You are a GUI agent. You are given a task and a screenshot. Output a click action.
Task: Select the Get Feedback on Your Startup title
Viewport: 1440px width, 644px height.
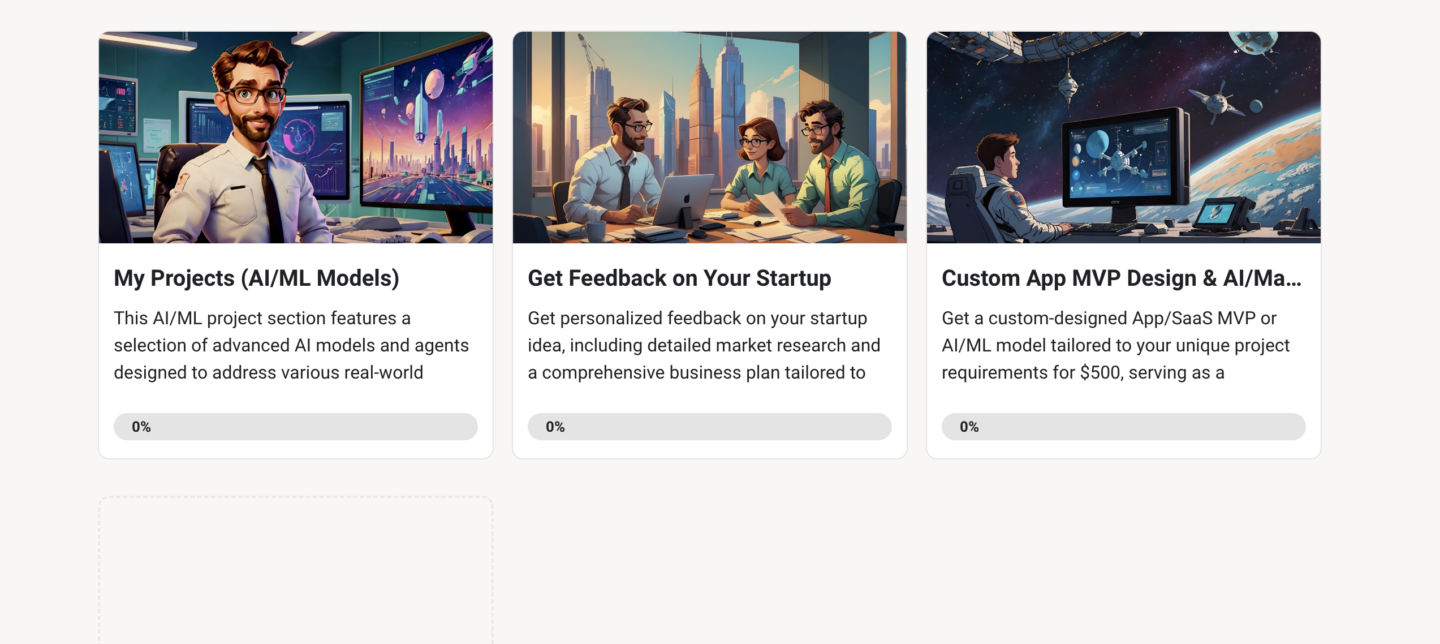680,278
